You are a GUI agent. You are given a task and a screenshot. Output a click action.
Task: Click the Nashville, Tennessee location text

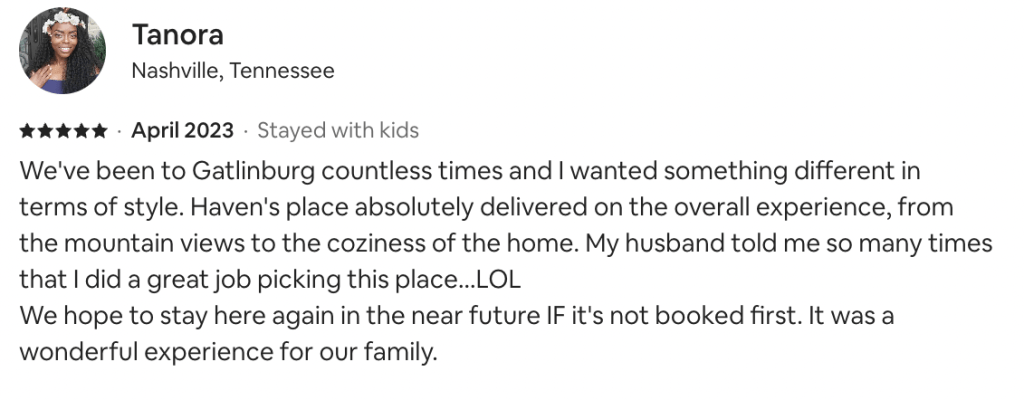click(233, 71)
